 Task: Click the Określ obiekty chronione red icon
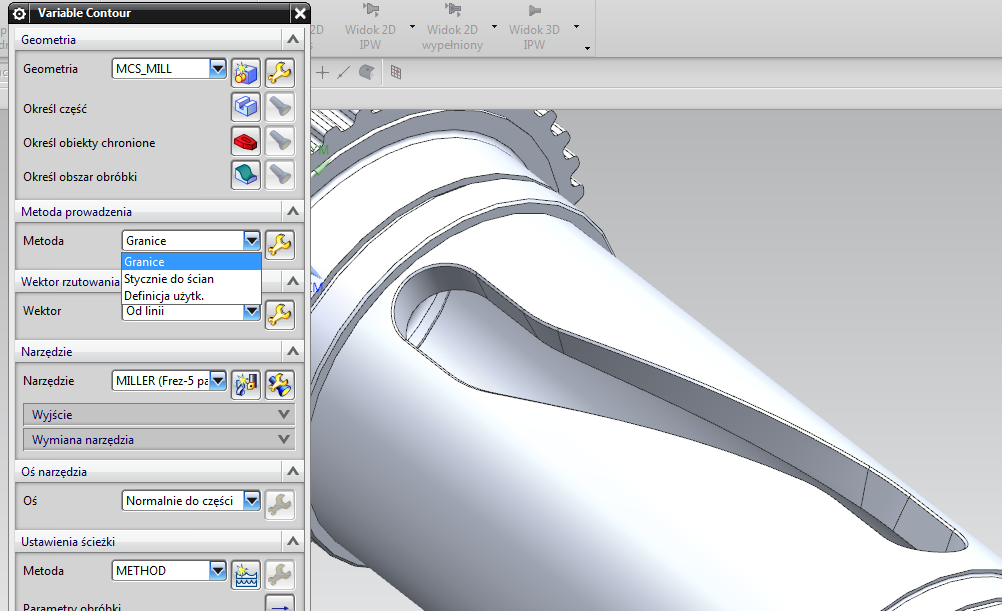(x=246, y=141)
